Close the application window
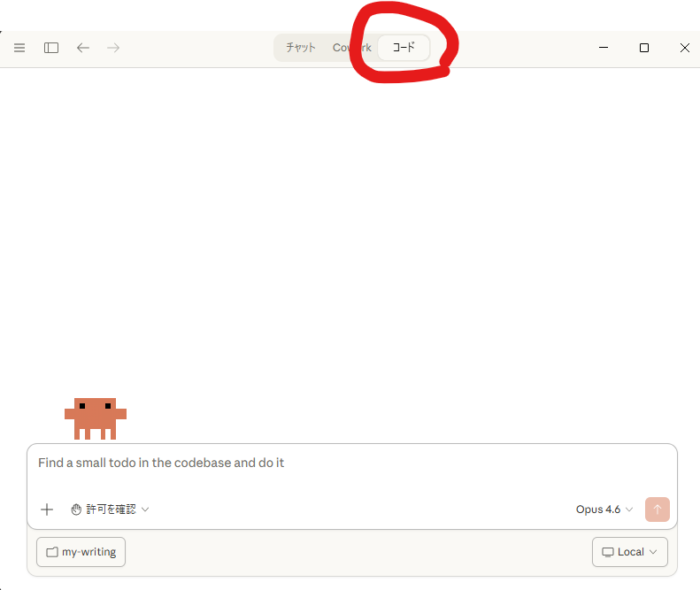700x590 pixels. coord(684,48)
